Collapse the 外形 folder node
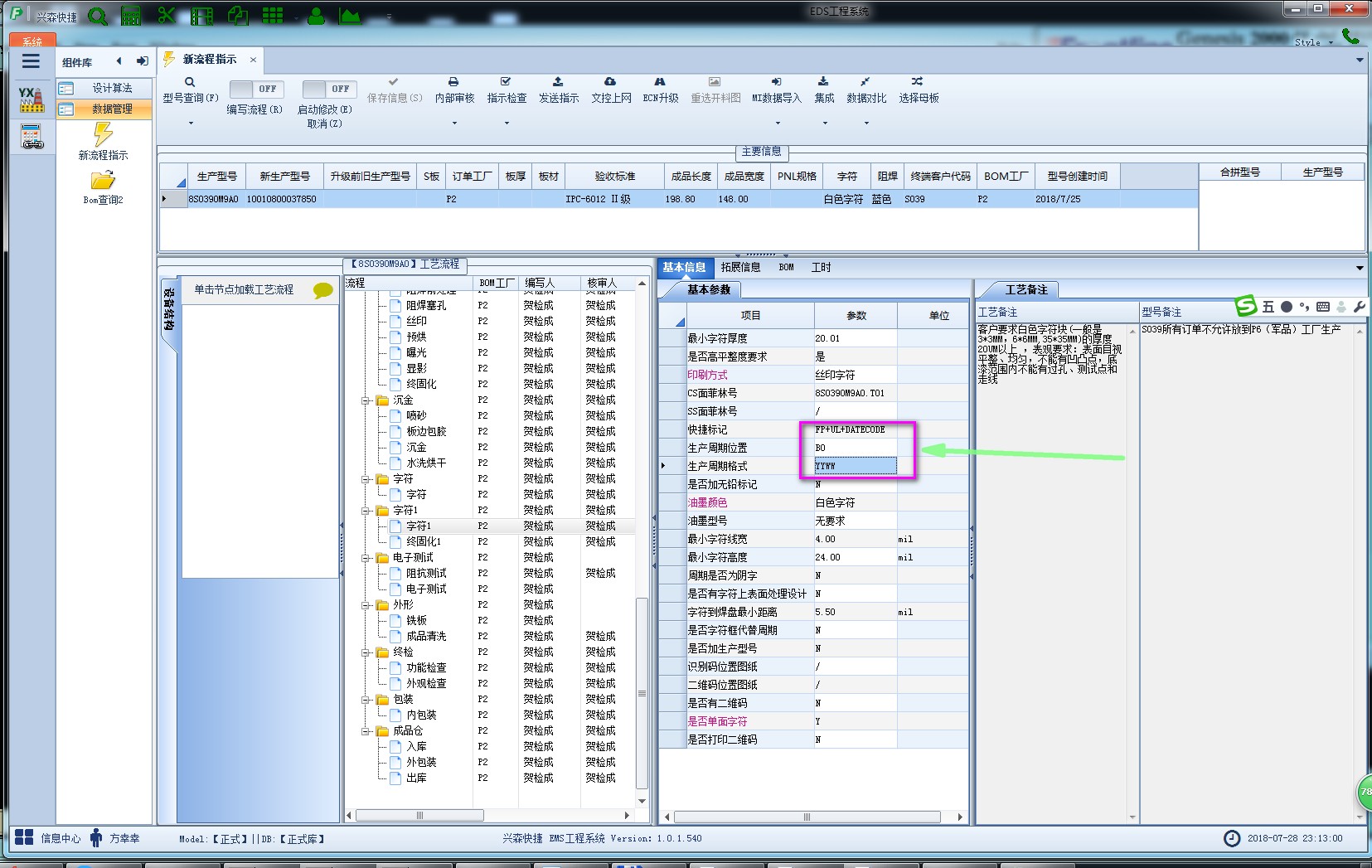 click(366, 605)
